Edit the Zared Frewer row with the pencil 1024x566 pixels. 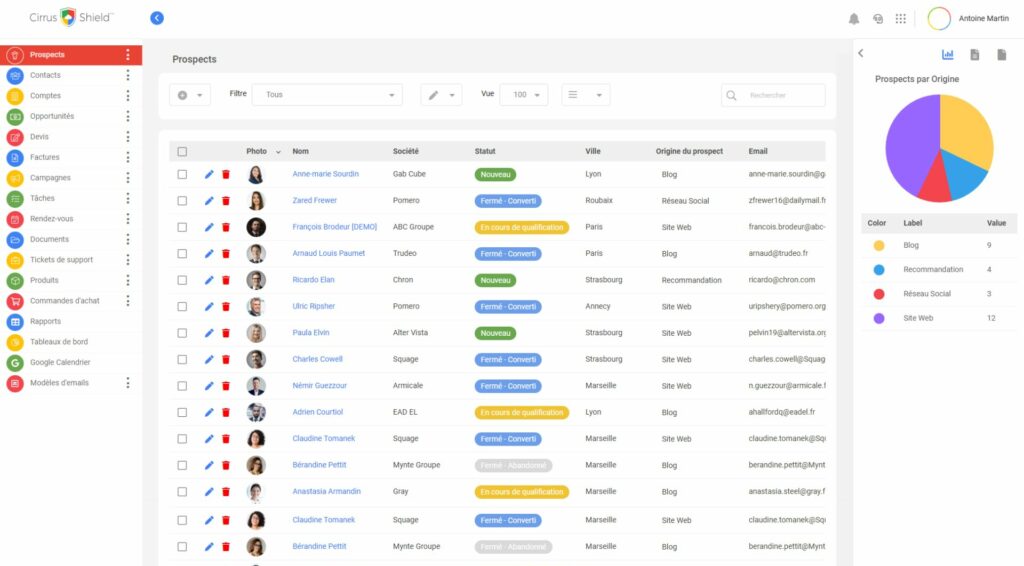pos(209,201)
